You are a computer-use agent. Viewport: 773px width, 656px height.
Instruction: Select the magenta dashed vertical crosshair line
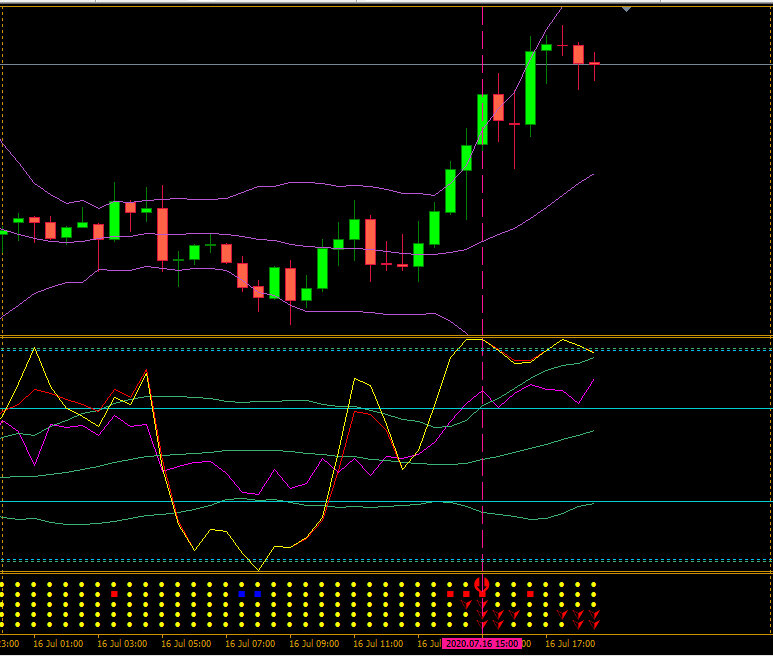click(x=482, y=320)
